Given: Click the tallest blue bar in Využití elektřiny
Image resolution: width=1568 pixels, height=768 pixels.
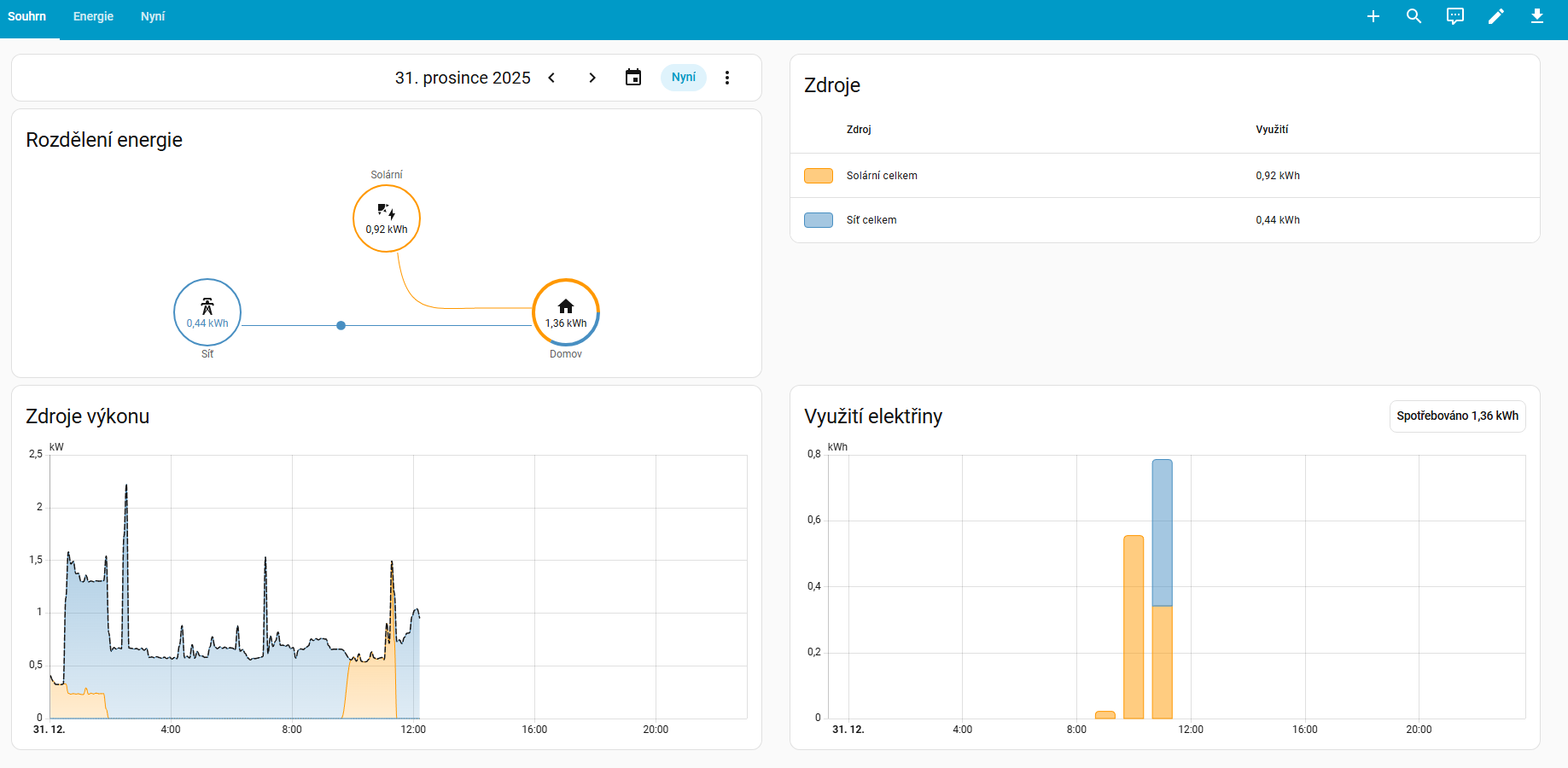Looking at the screenshot, I should click(1162, 532).
